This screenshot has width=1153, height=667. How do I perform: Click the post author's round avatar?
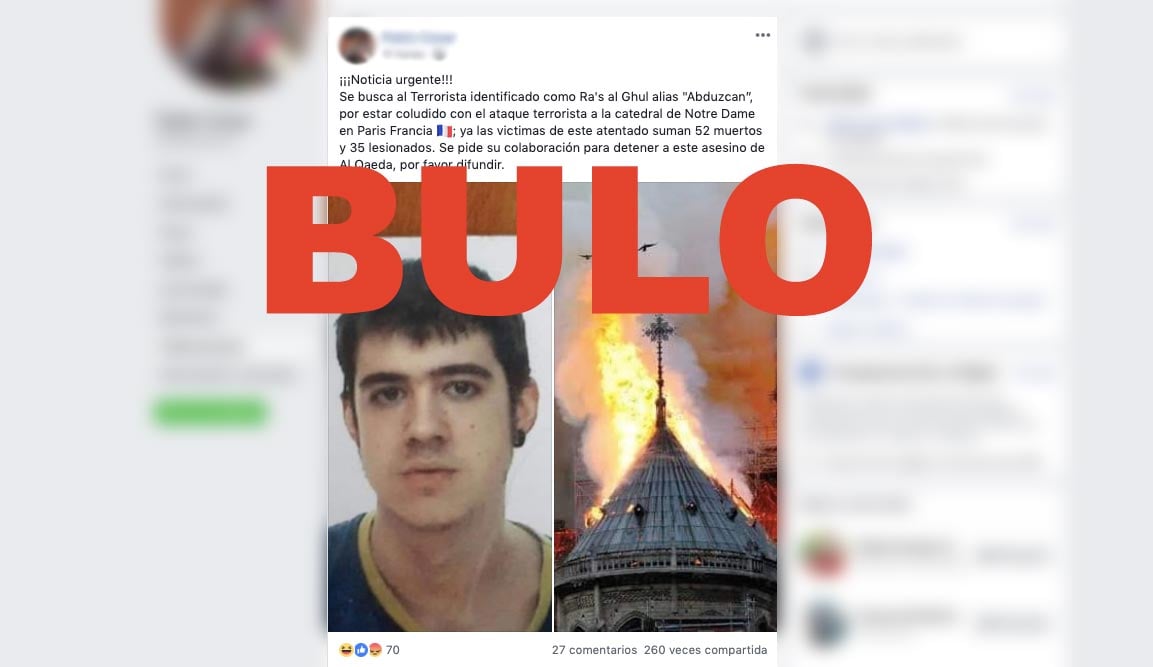point(357,46)
